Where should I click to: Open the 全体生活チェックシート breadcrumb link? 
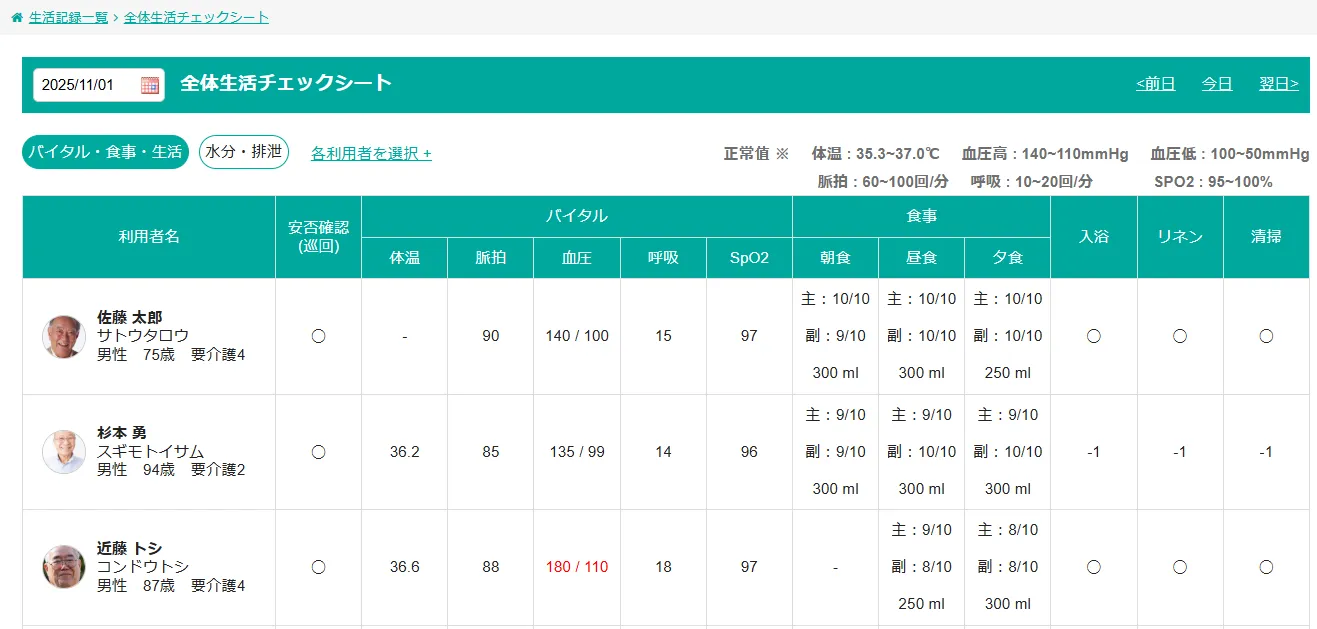[196, 18]
